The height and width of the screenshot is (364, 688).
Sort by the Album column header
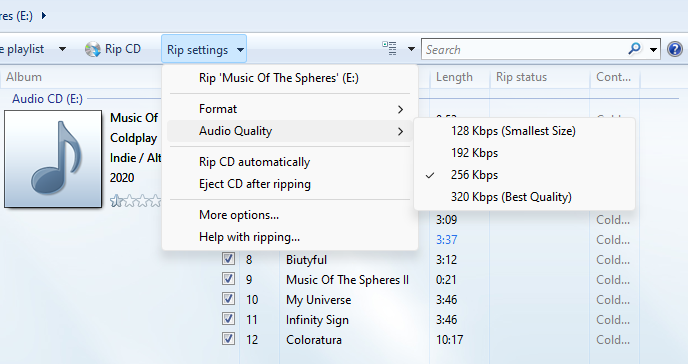coord(24,77)
